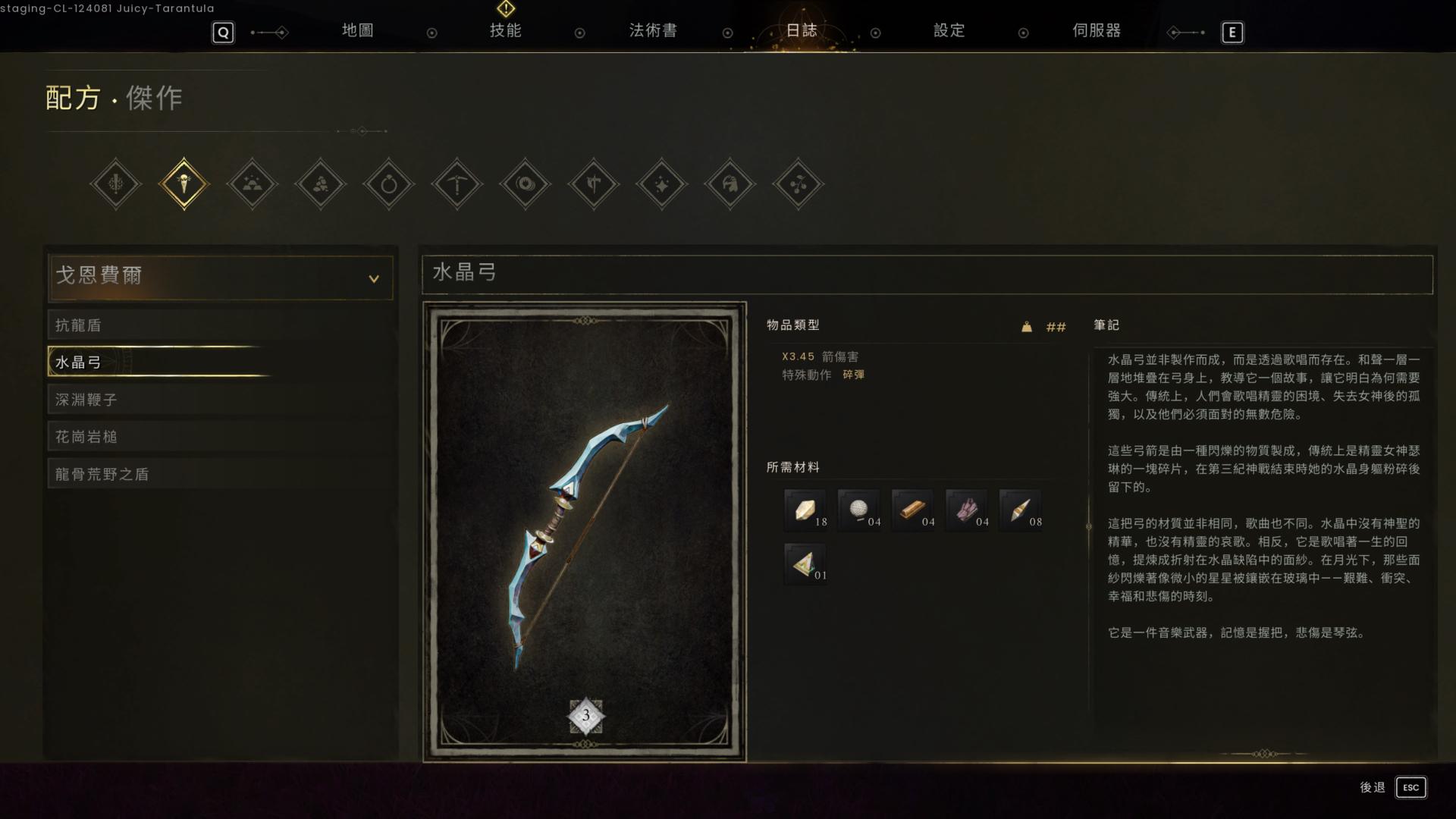Go to the 設定 tab
The image size is (1456, 819).
pos(949,30)
